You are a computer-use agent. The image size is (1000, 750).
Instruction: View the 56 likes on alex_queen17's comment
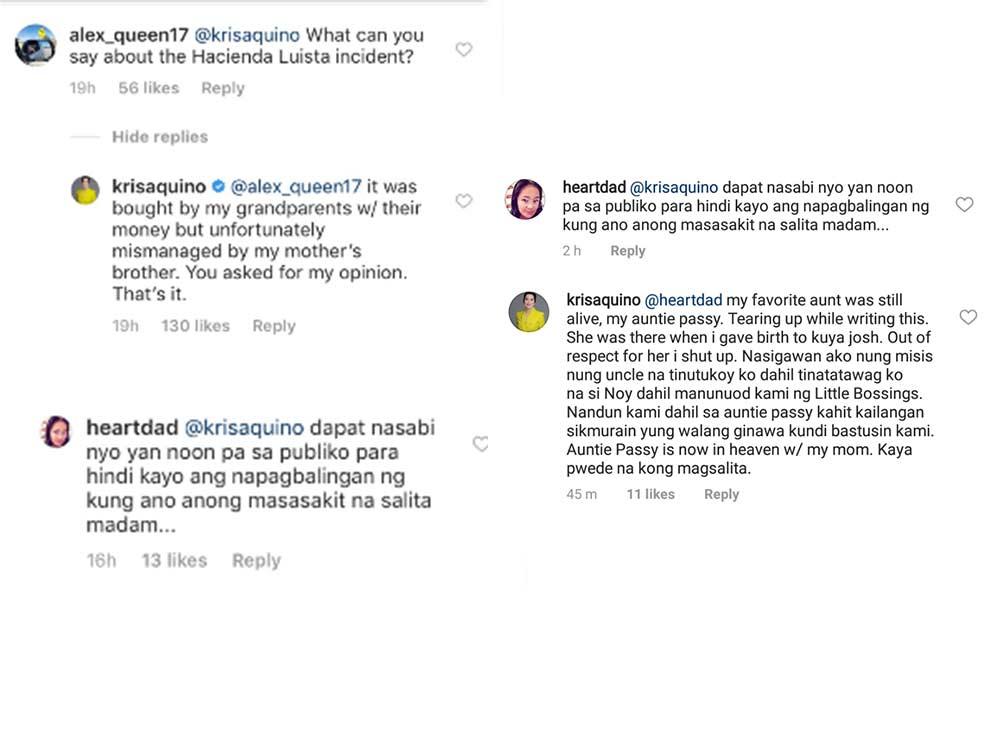[x=148, y=88]
